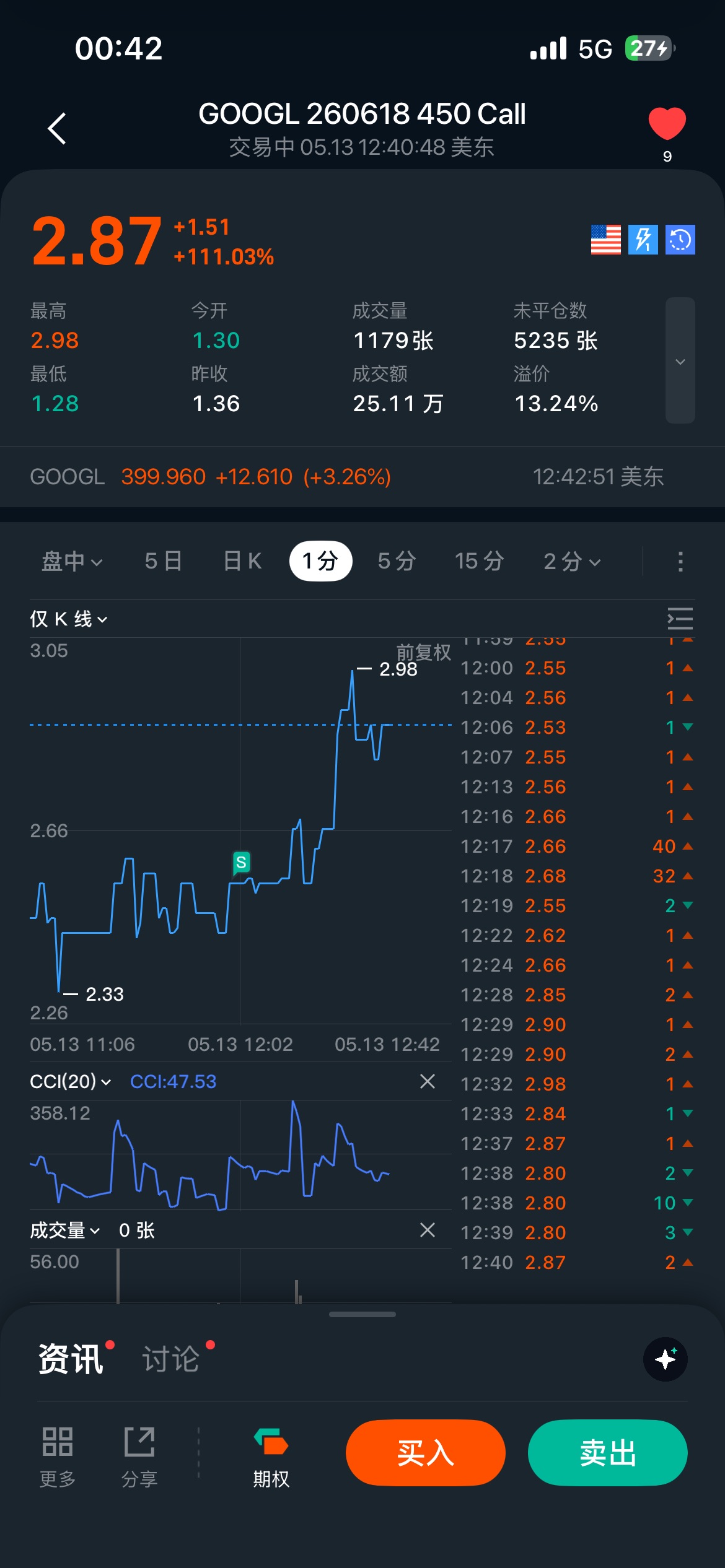
Task: Tap the battery indicator in status bar
Action: 649,48
